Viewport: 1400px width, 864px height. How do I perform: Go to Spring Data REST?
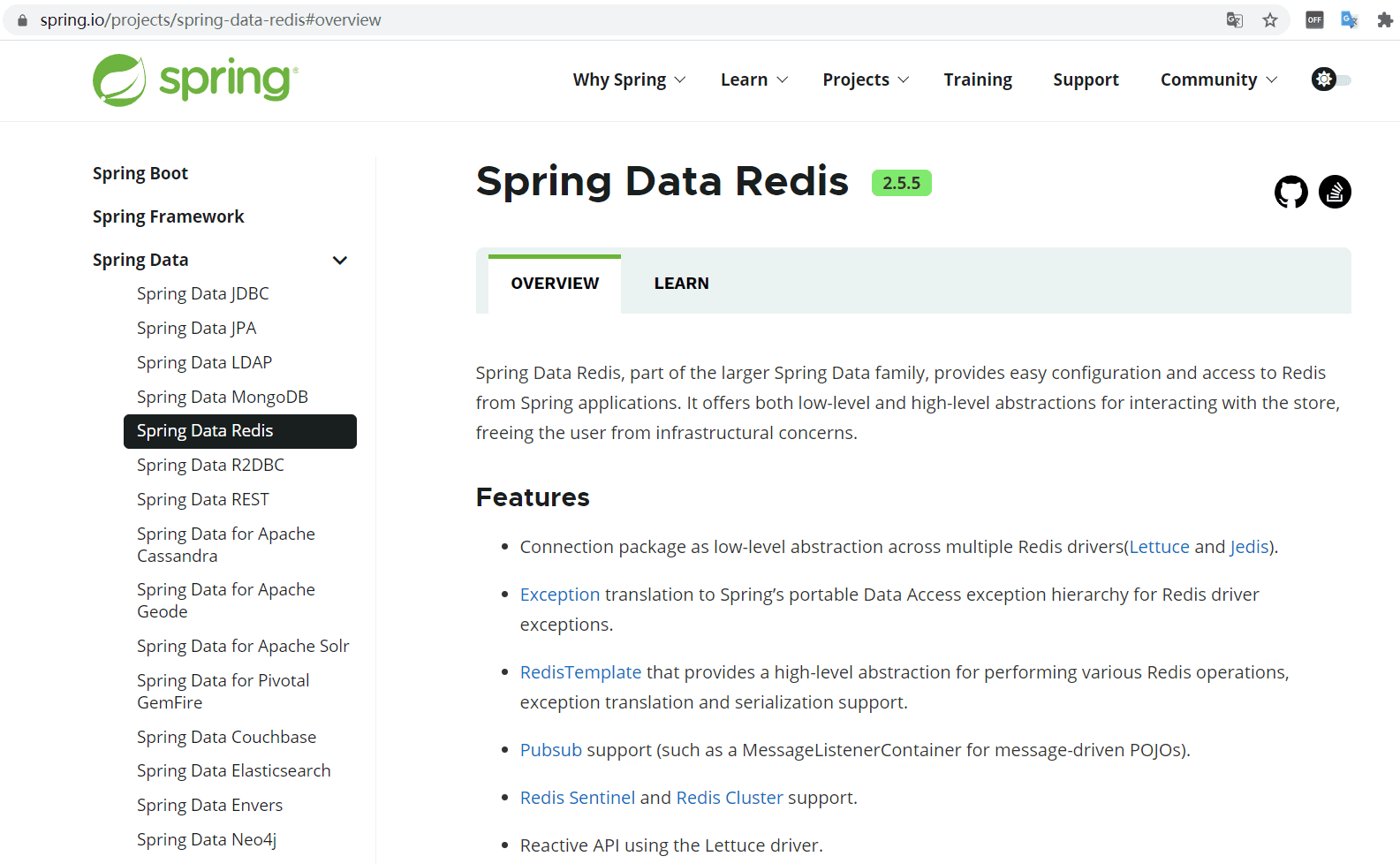[x=202, y=499]
